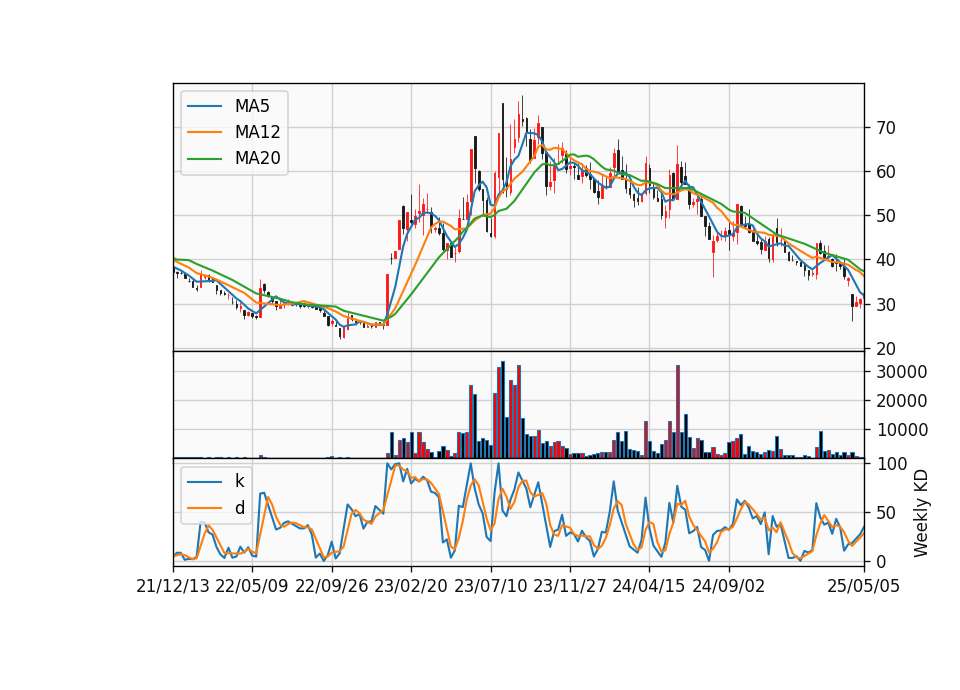Click the KD axis value 0
Screen dimensions: 960x690
881,561
